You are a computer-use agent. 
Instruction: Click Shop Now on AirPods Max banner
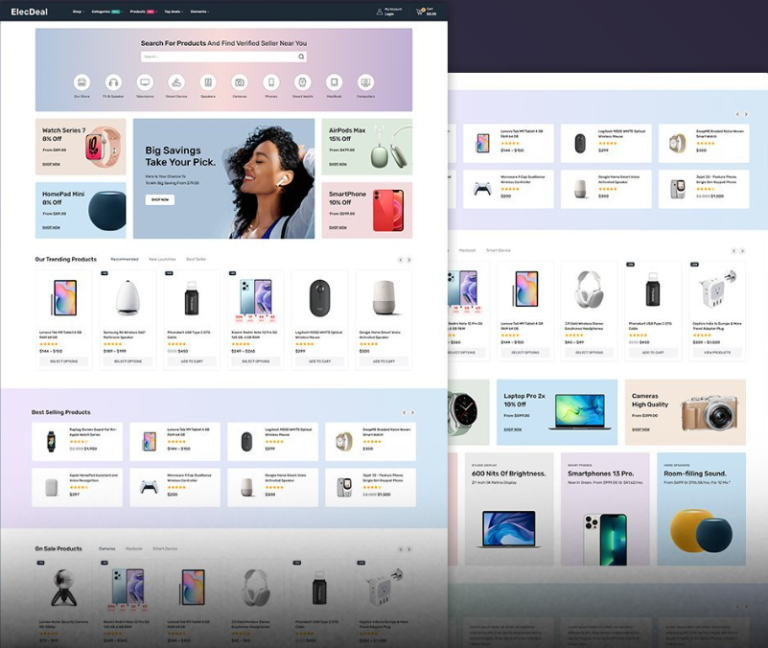pos(337,164)
